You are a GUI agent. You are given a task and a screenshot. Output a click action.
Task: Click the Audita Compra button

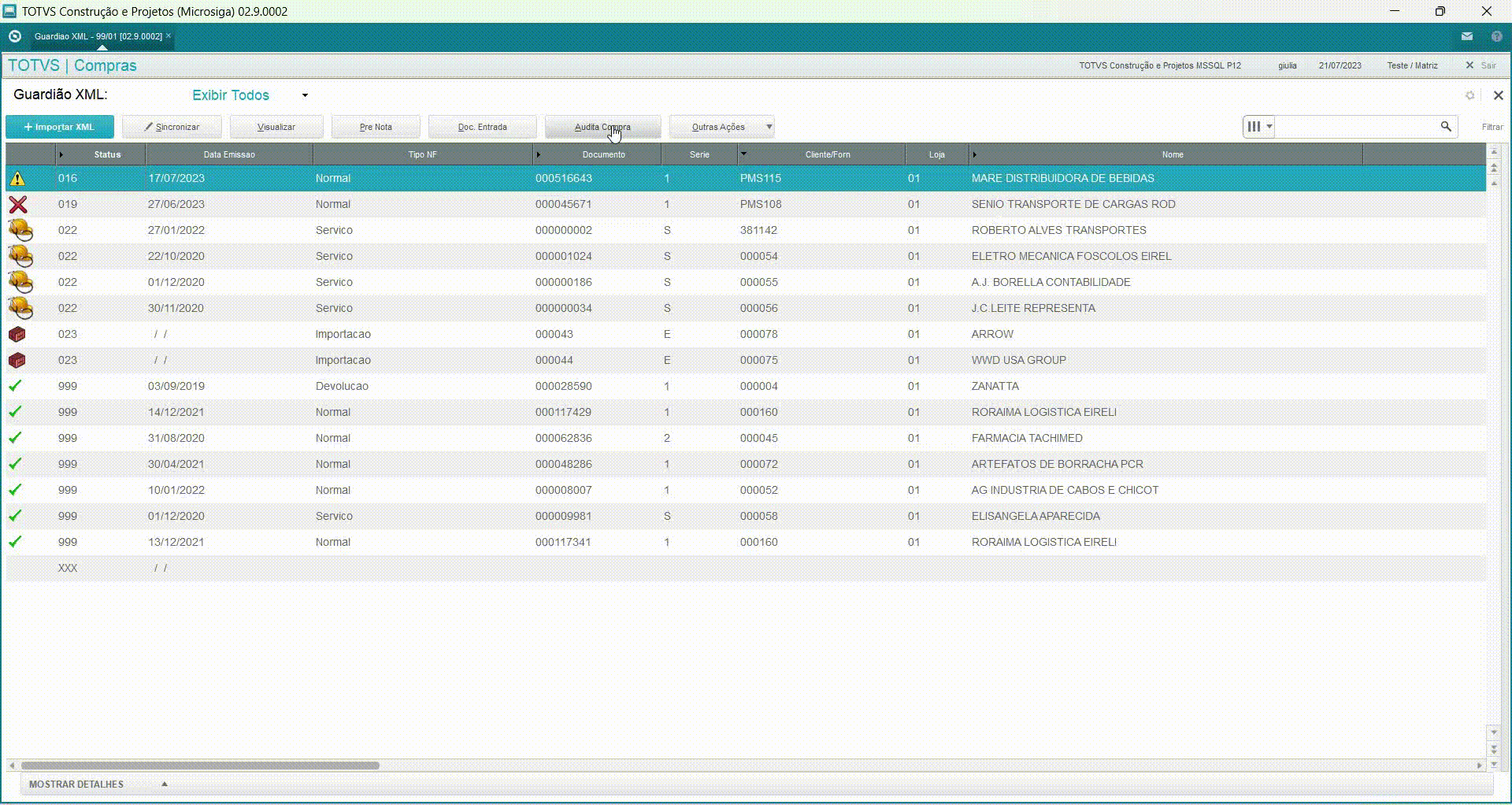602,127
